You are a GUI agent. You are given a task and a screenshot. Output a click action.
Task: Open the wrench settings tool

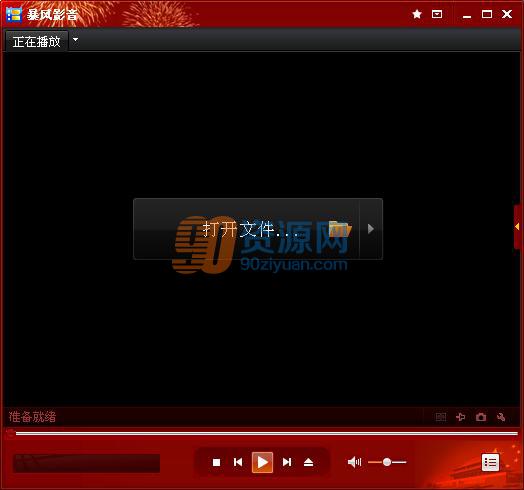click(501, 417)
